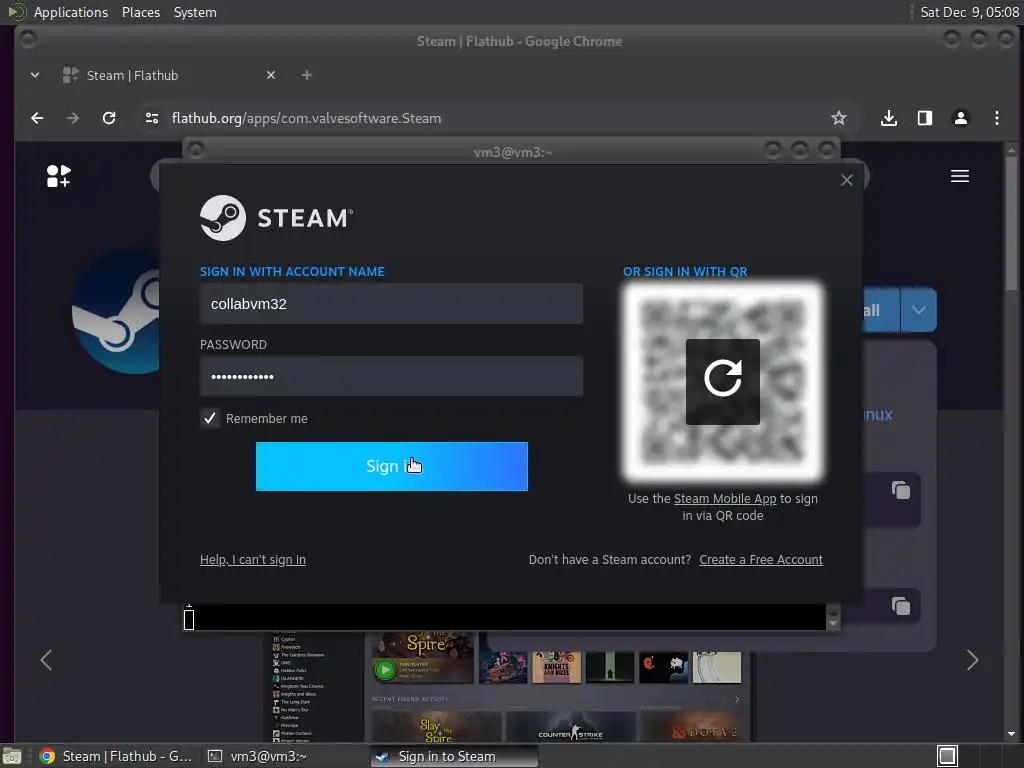1024x768 pixels.
Task: Click the Flathub address bar URL
Action: [306, 118]
